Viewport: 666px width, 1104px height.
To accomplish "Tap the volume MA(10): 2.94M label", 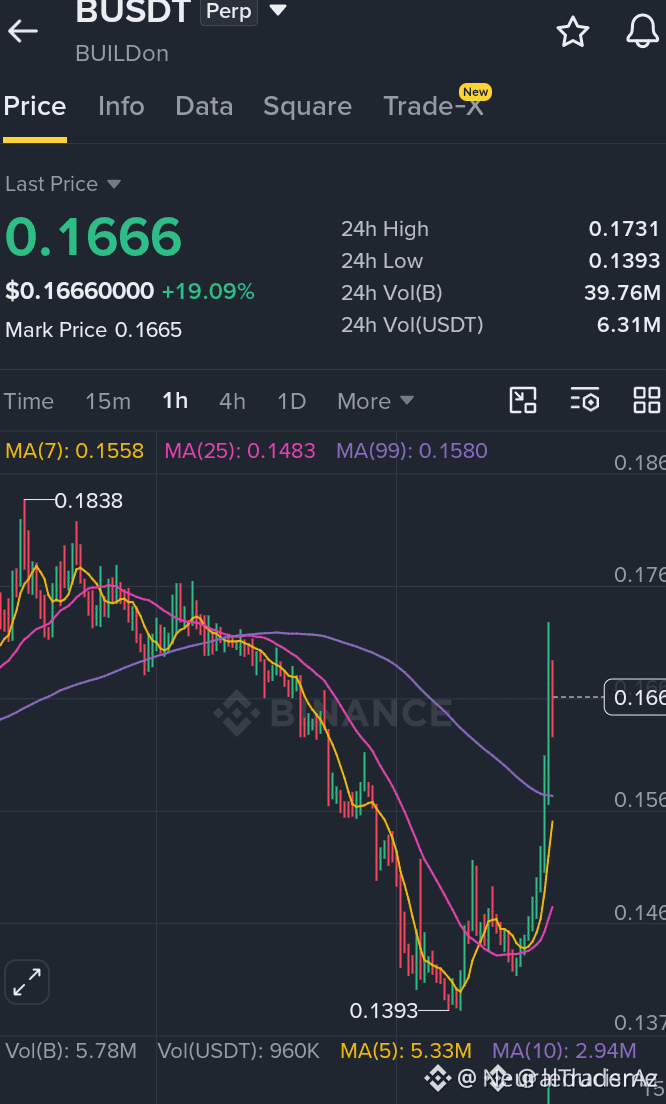I will pyautogui.click(x=564, y=1051).
